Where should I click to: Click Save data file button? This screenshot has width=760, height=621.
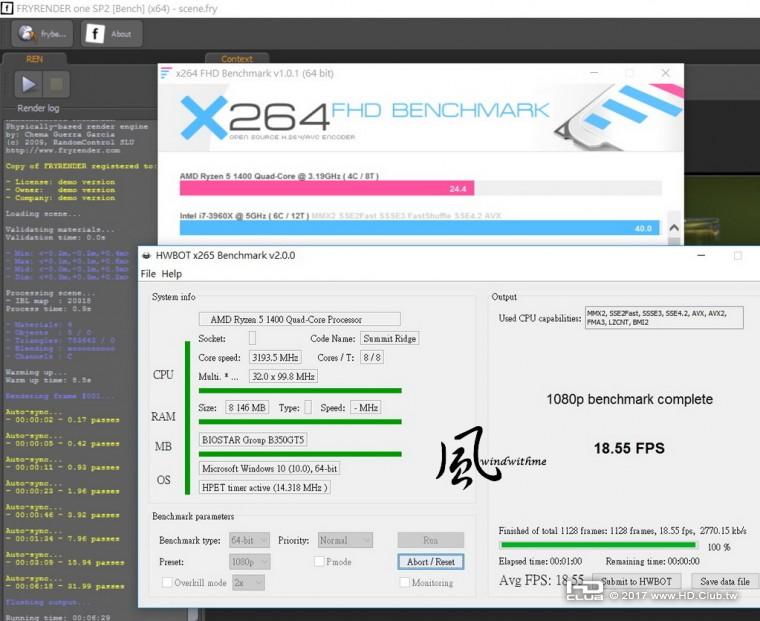coord(724,581)
